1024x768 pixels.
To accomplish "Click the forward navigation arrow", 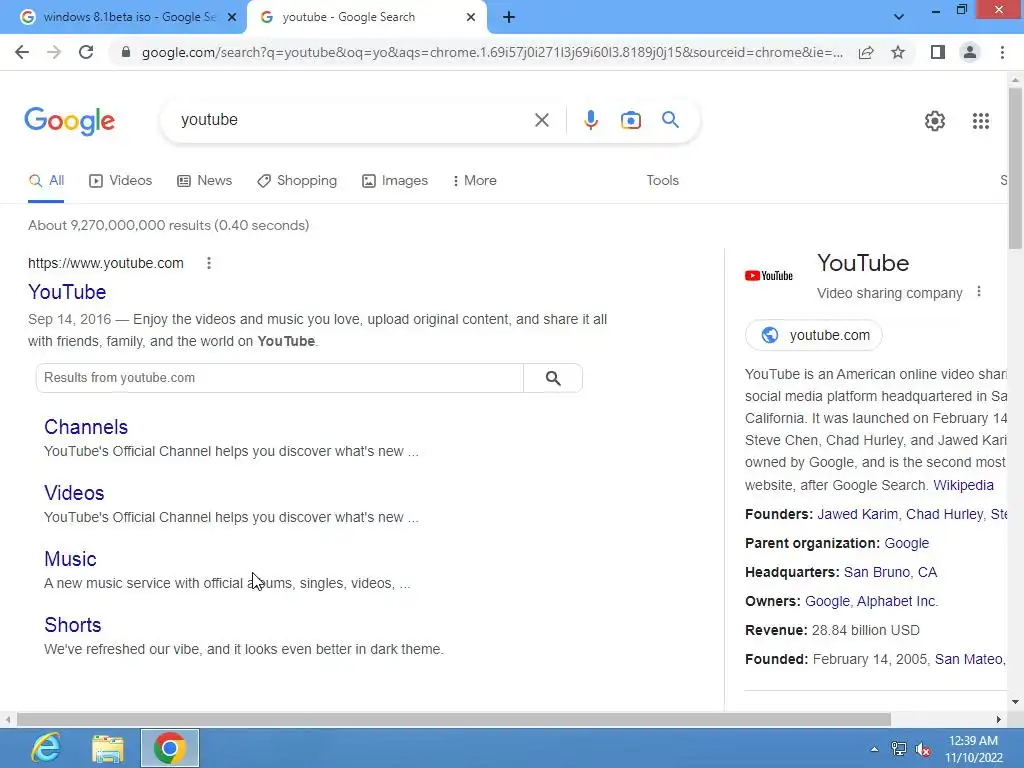I will coord(54,52).
